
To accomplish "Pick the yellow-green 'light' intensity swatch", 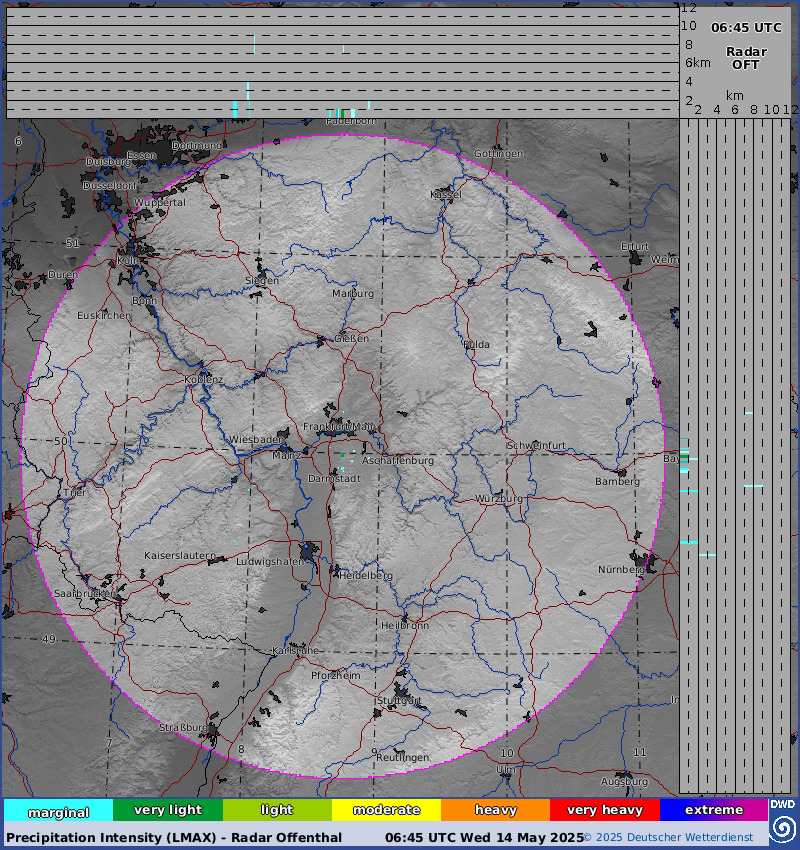I will click(277, 810).
